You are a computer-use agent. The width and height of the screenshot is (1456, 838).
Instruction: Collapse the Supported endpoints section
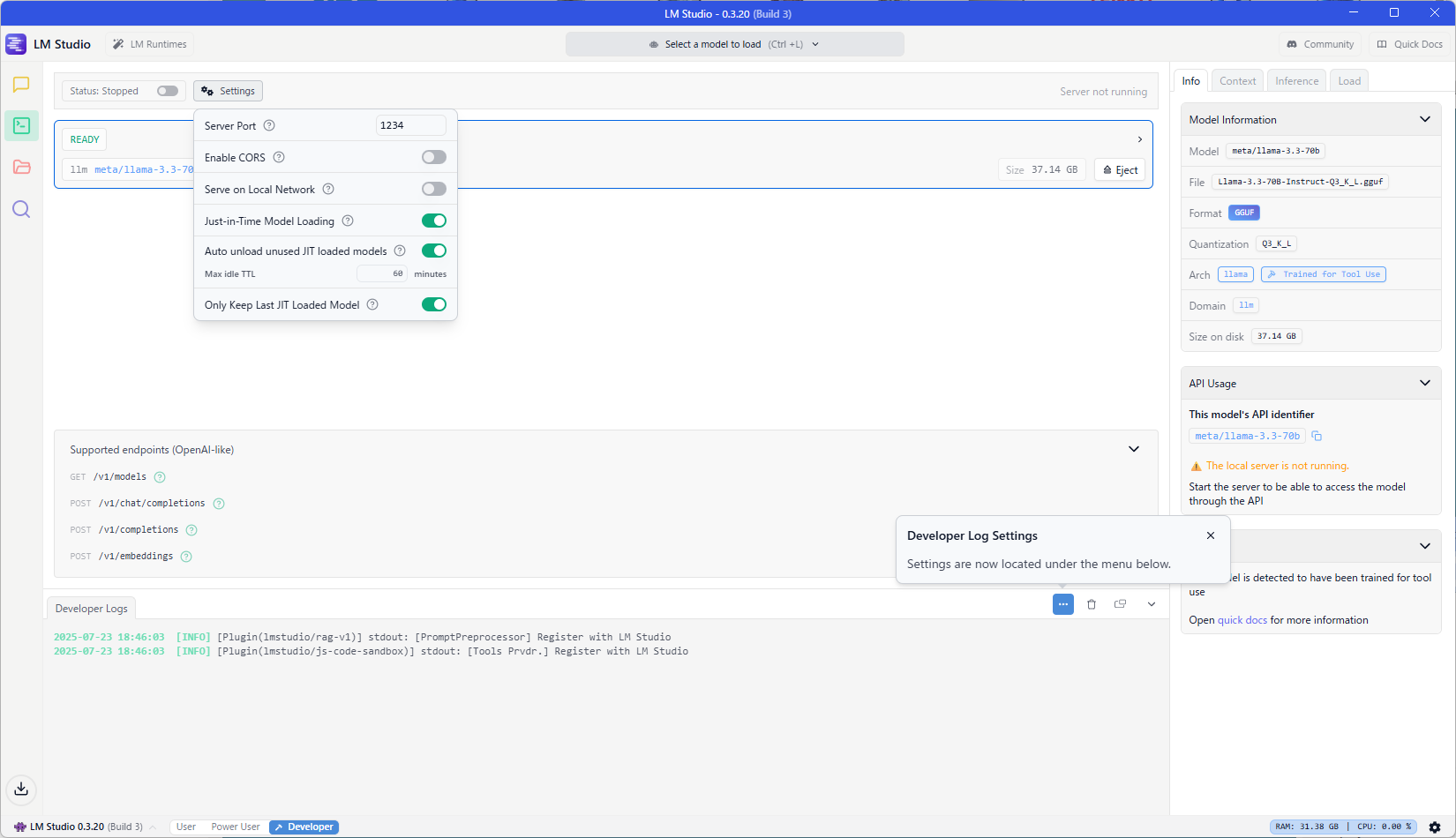point(1133,449)
